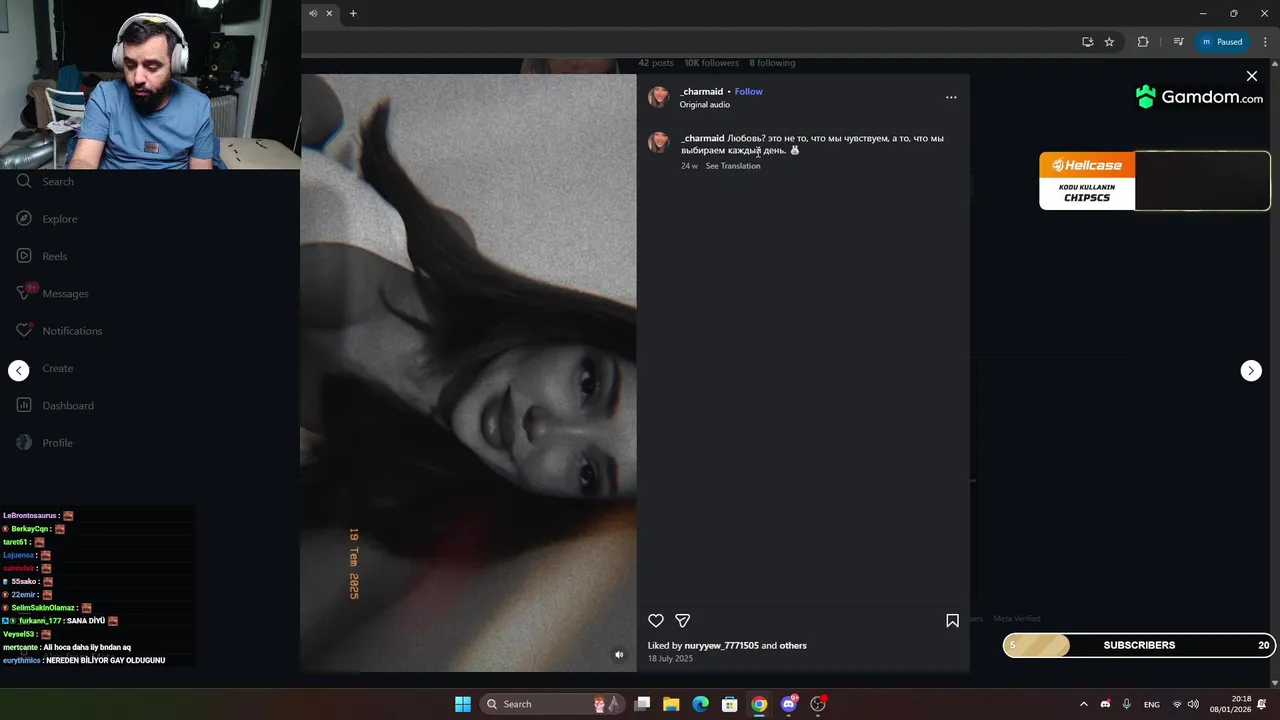This screenshot has width=1280, height=720.
Task: Open Discord from the taskbar
Action: click(x=789, y=704)
